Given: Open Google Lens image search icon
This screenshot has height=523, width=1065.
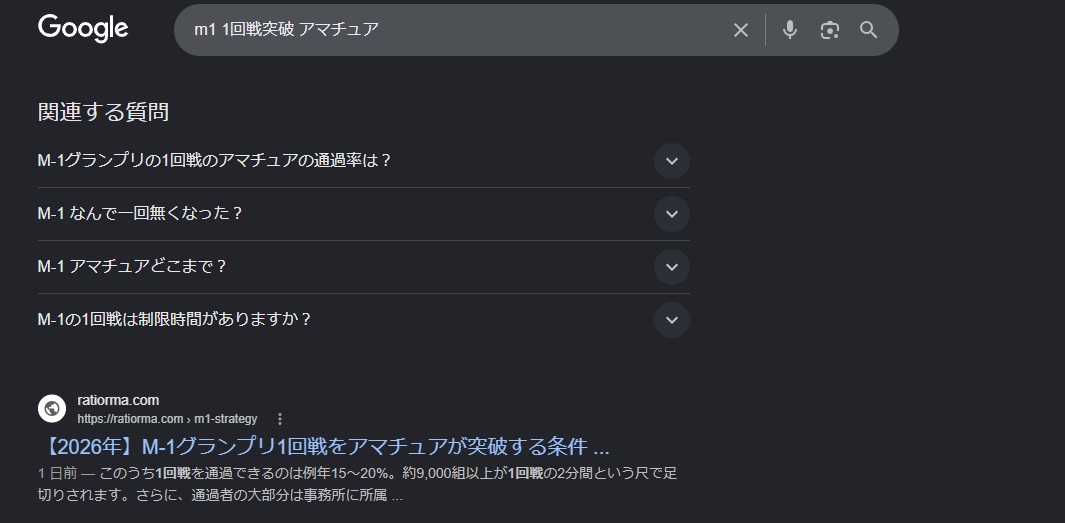Looking at the screenshot, I should [x=829, y=30].
